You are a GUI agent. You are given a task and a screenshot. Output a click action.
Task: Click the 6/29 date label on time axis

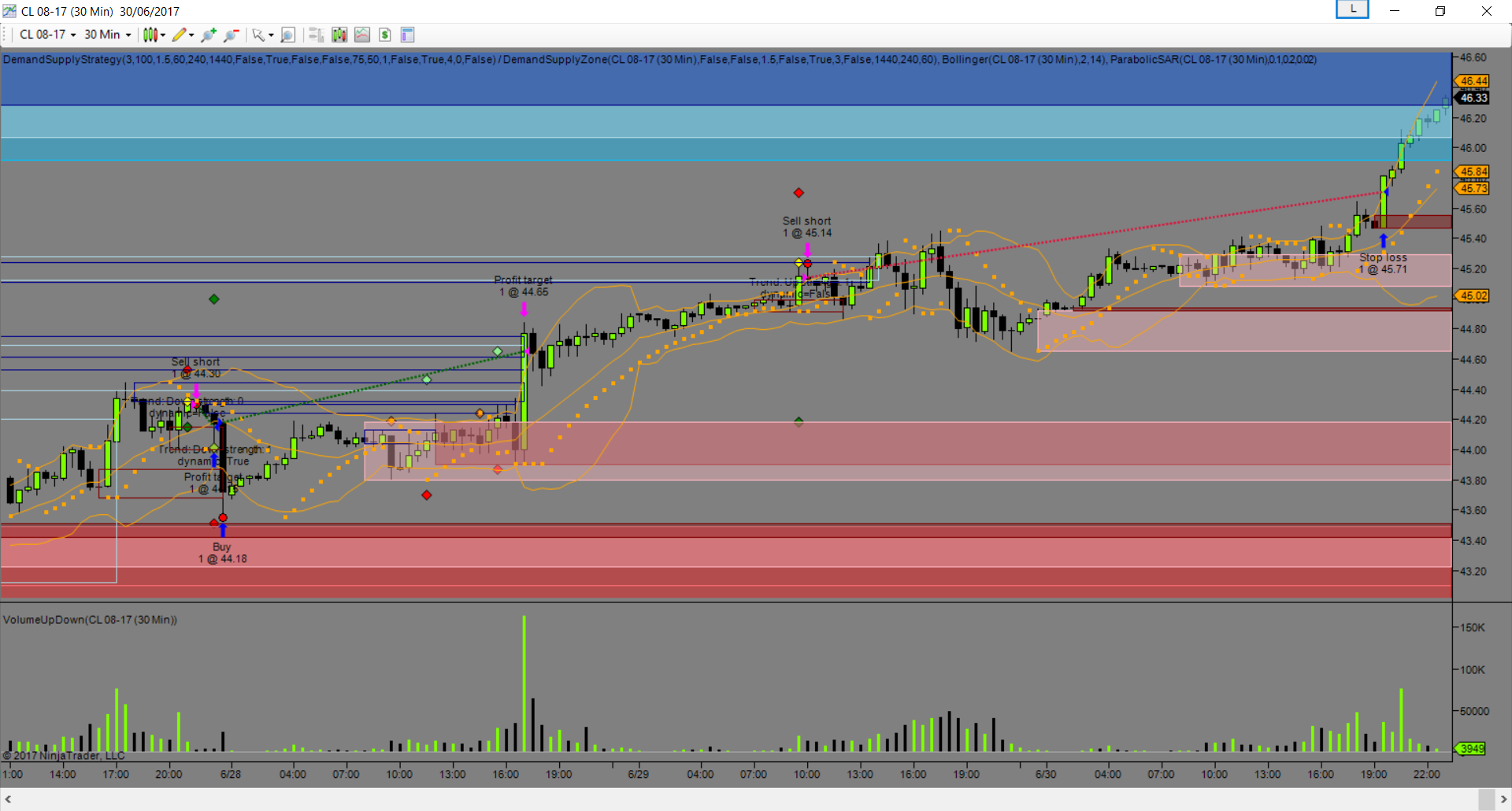pyautogui.click(x=639, y=774)
